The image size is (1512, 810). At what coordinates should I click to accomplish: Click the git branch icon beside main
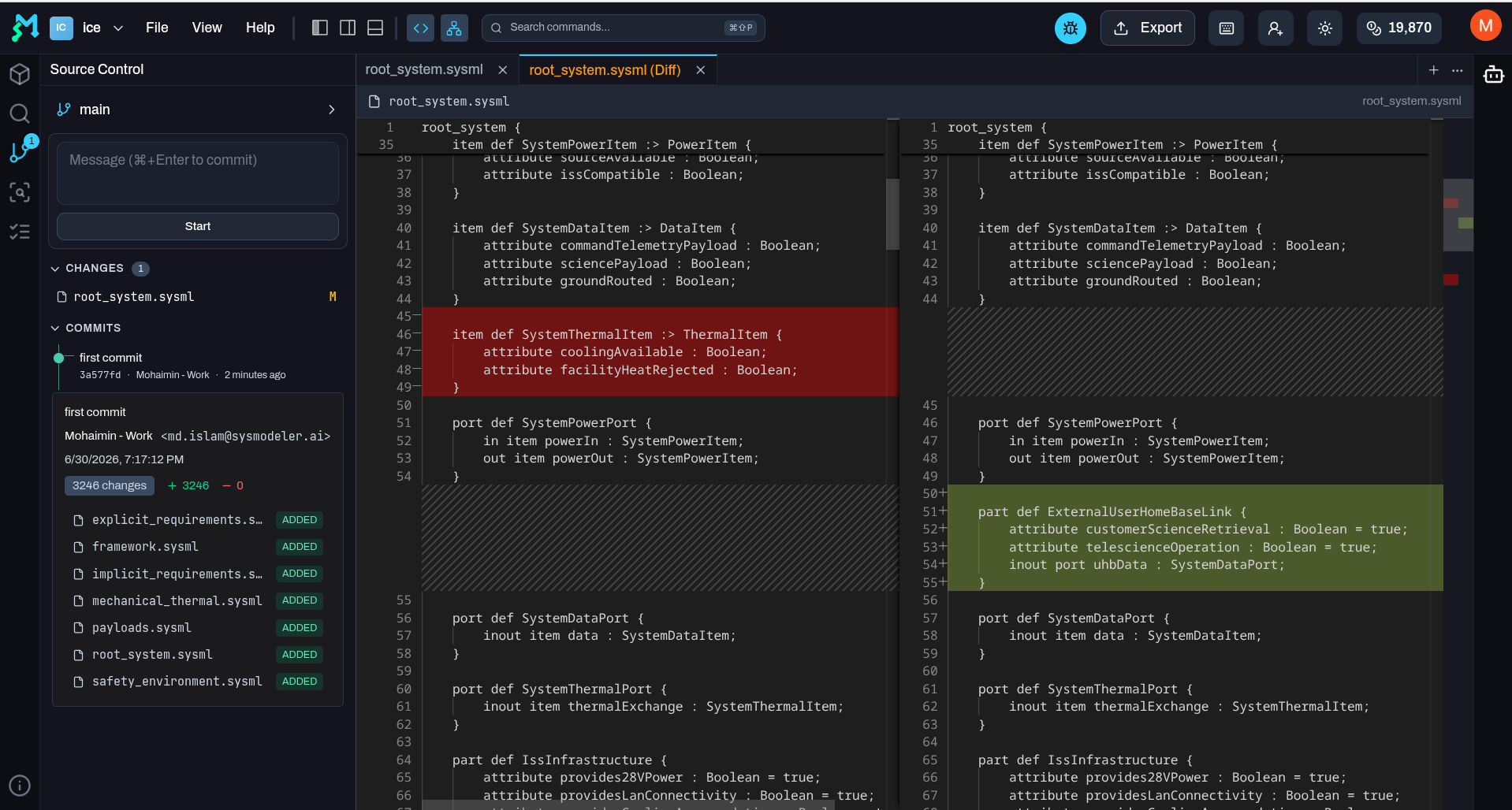coord(64,110)
